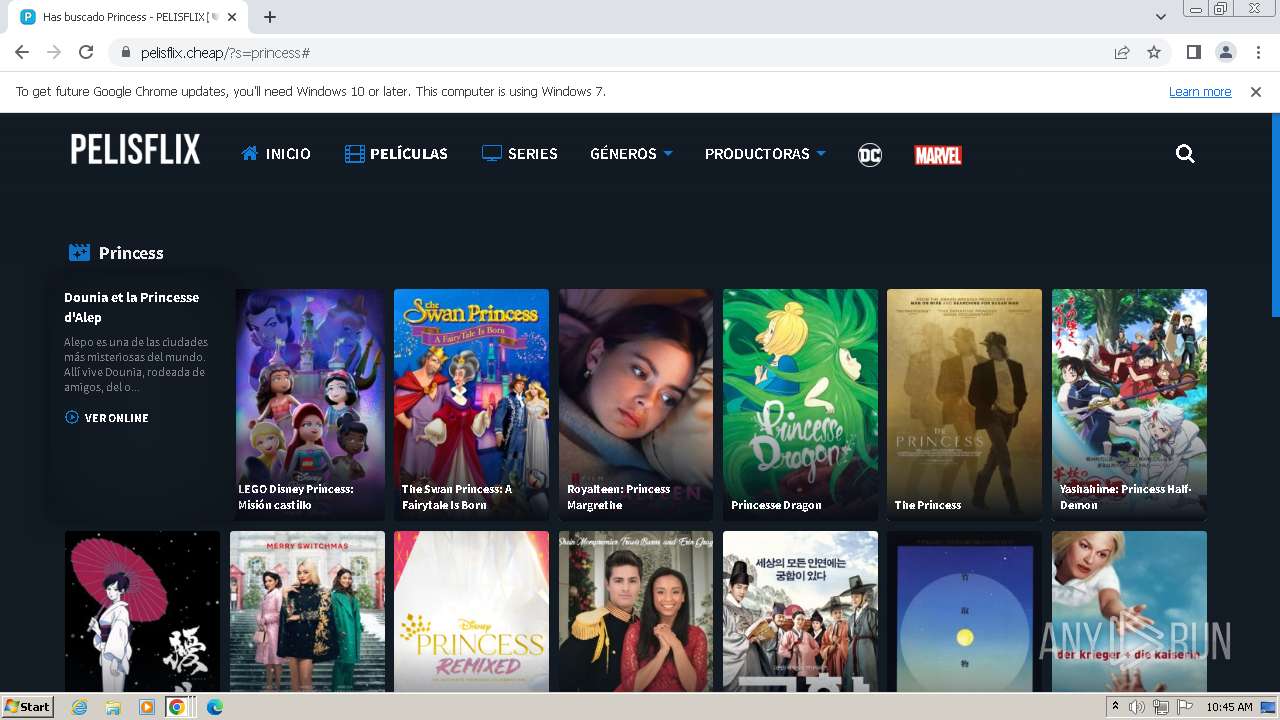Expand the Géneros dropdown
This screenshot has width=1280, height=720.
click(x=631, y=154)
